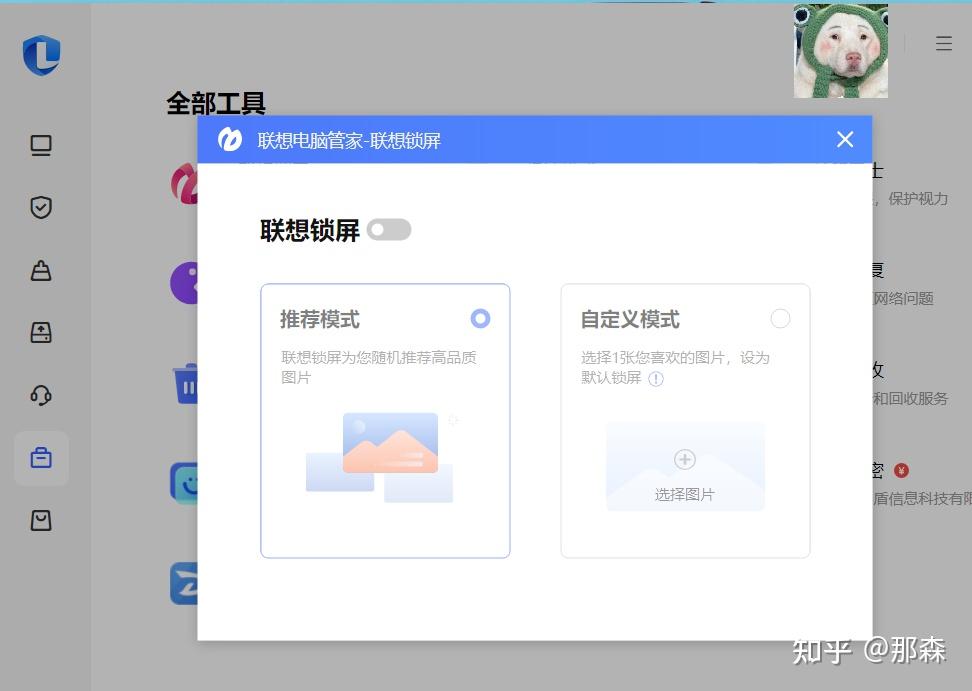
Task: Open the hamburger menu at top right
Action: tap(943, 43)
